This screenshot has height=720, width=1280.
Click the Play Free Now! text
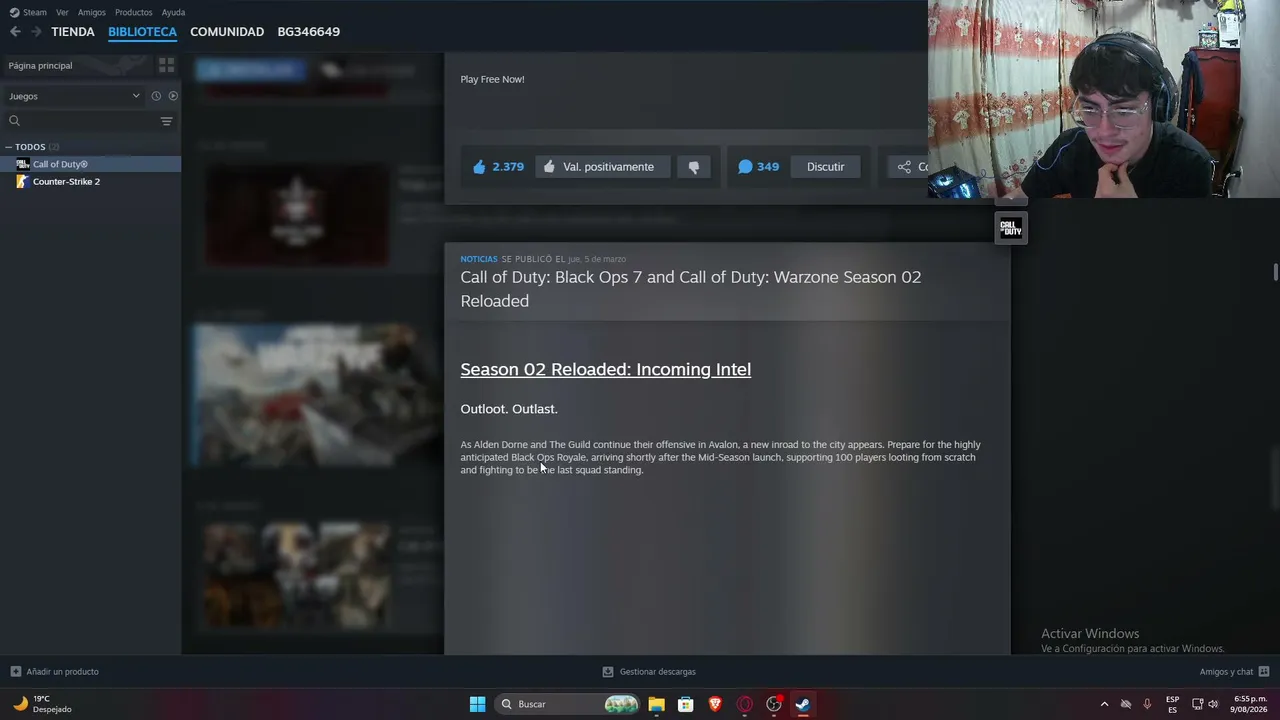point(492,79)
